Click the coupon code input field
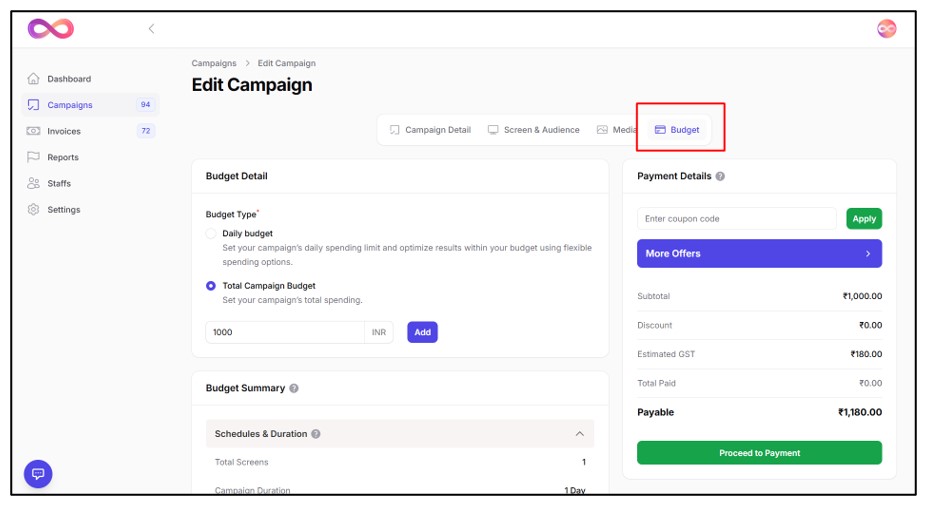The height and width of the screenshot is (510, 926). [736, 219]
